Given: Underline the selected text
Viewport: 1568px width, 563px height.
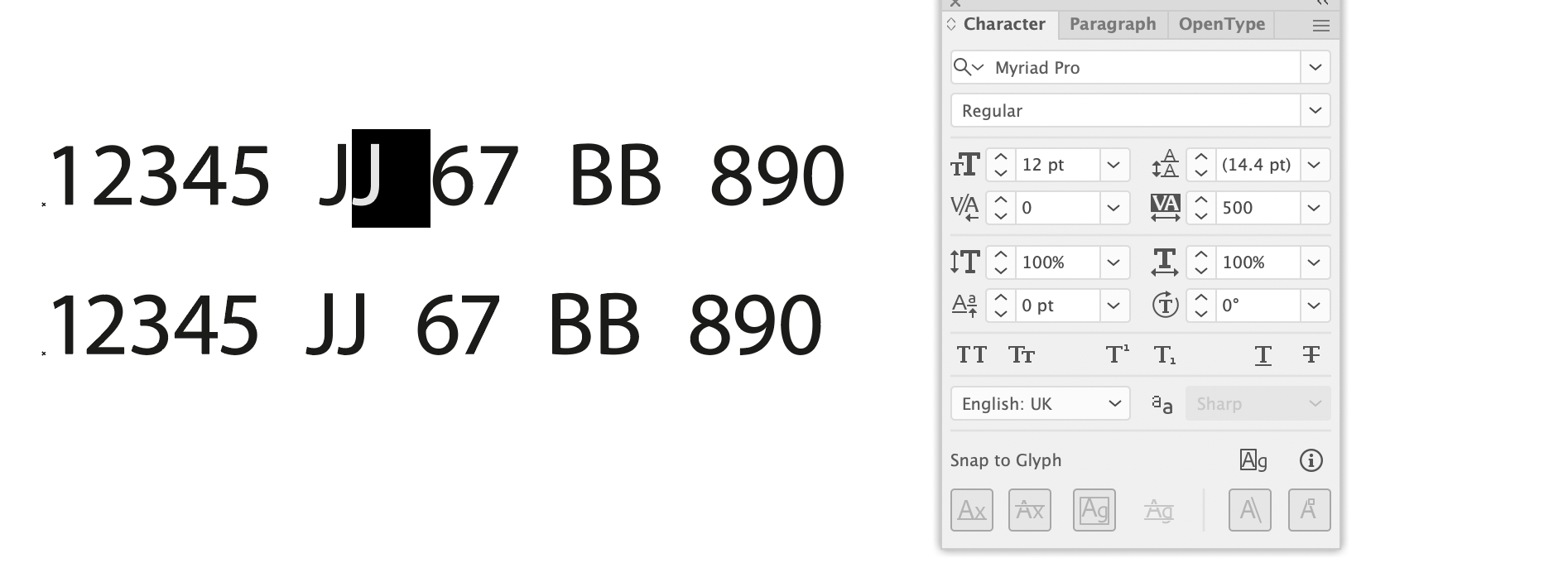Looking at the screenshot, I should [x=1263, y=354].
